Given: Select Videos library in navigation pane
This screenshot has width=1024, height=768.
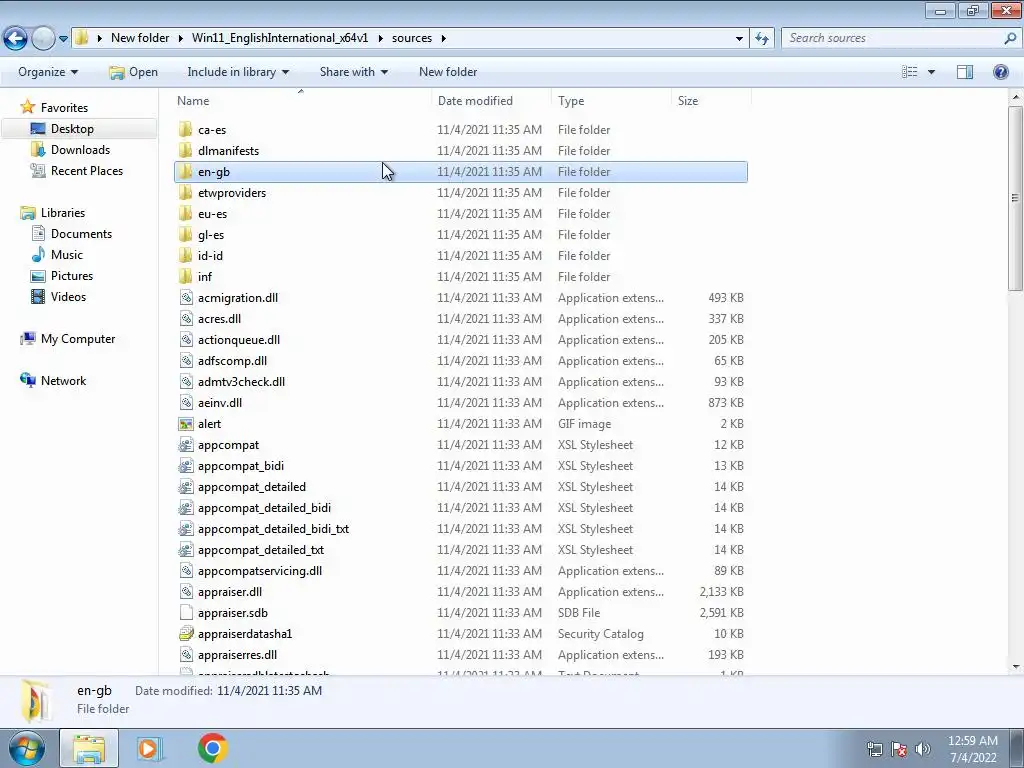Looking at the screenshot, I should (x=69, y=296).
